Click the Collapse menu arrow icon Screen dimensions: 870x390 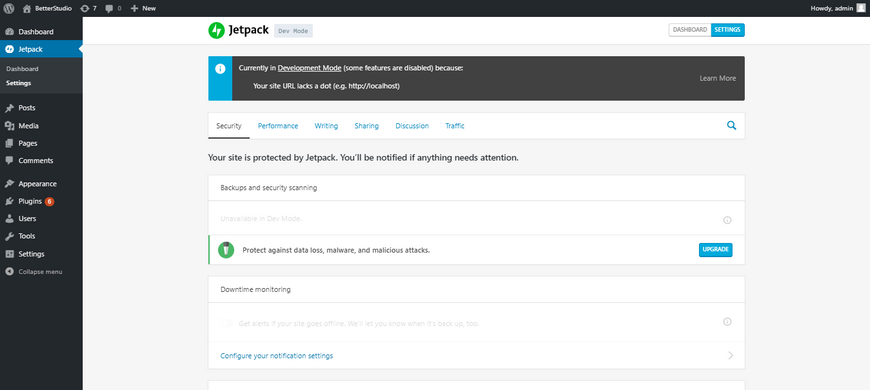tap(9, 272)
